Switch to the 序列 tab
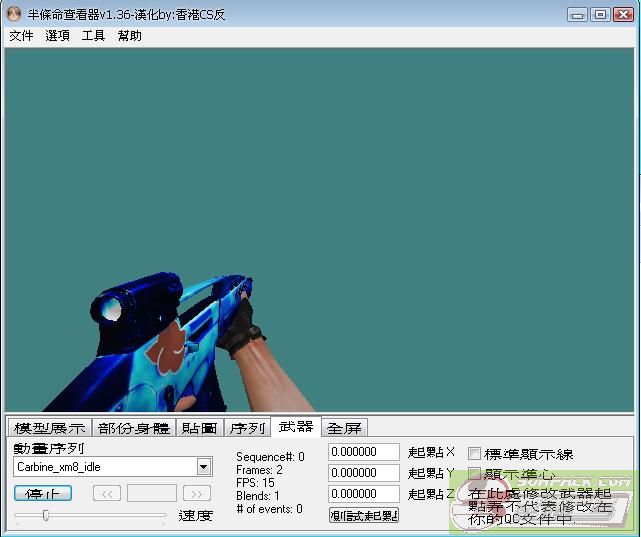 point(247,428)
